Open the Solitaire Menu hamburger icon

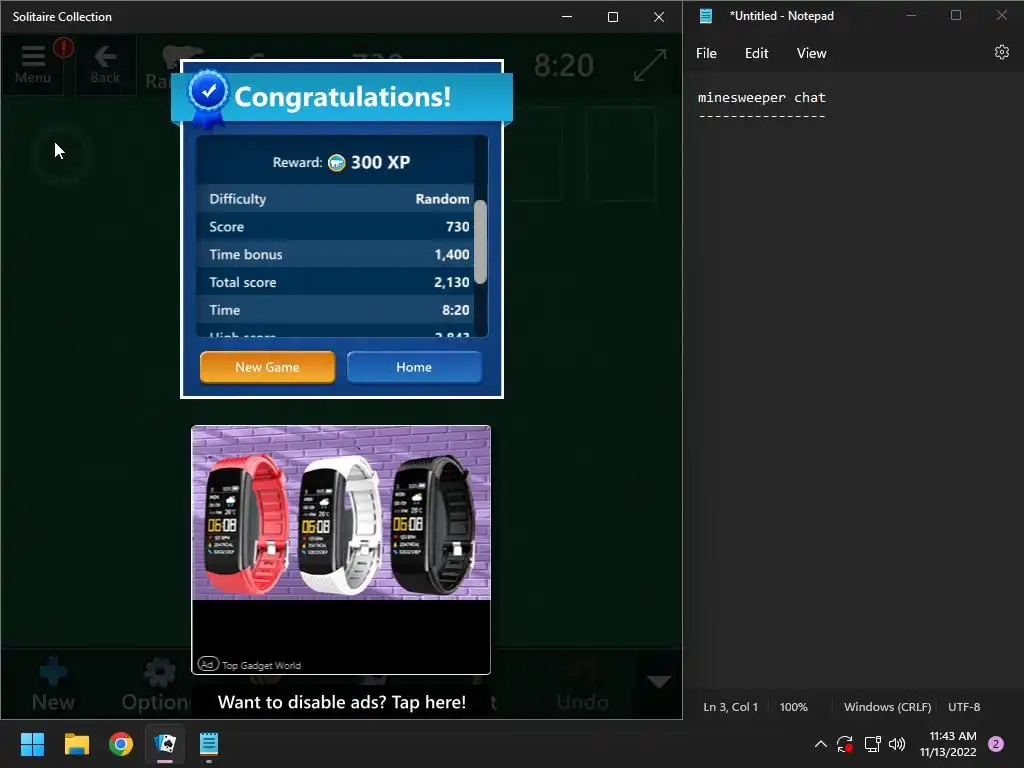click(x=33, y=65)
